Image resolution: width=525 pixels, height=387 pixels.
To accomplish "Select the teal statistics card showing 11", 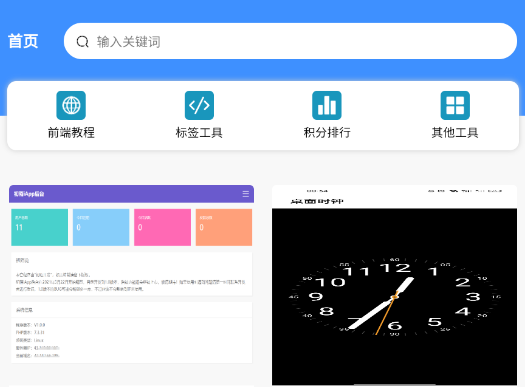I will (40, 227).
